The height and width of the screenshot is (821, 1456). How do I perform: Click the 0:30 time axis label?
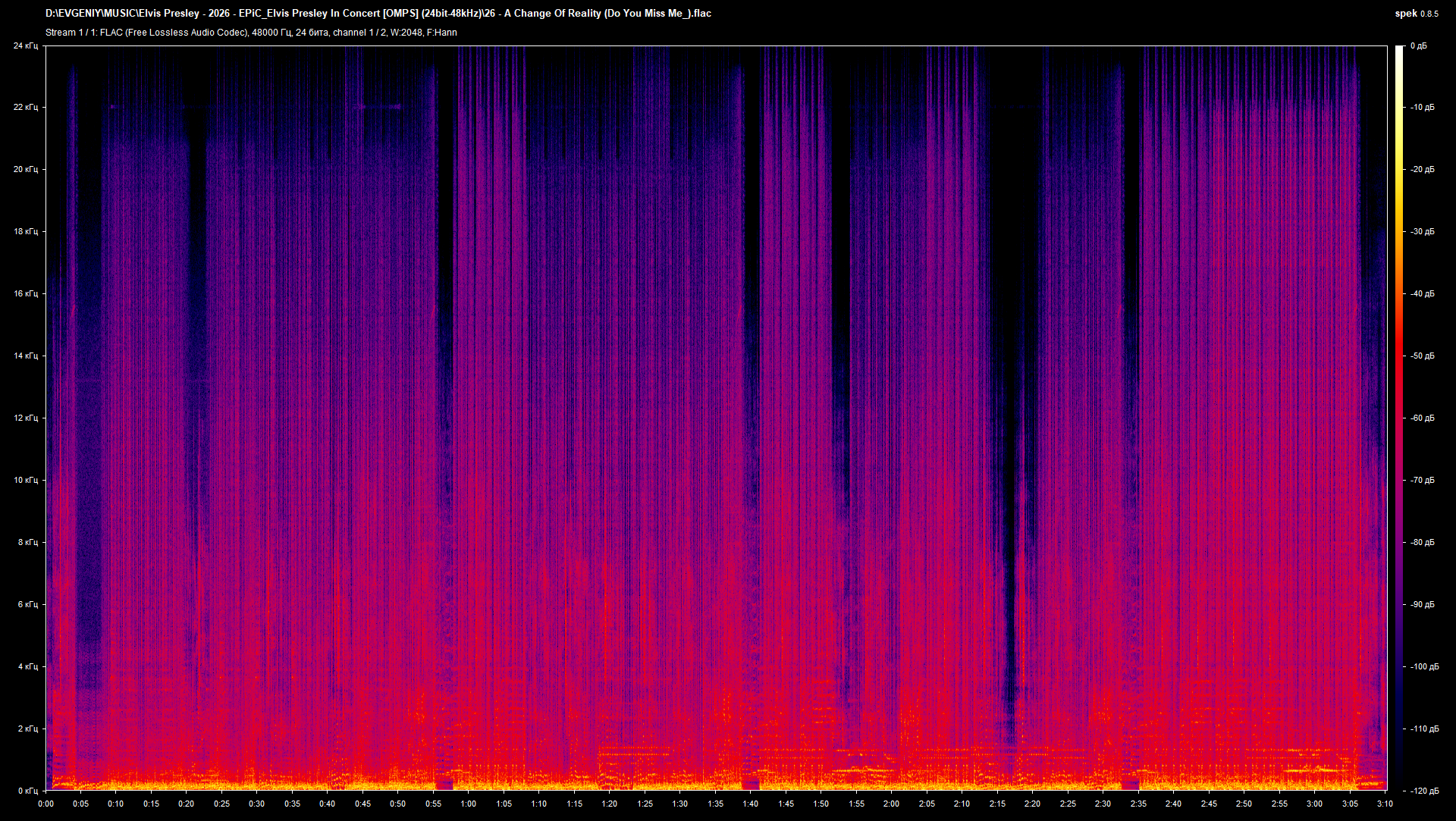257,804
